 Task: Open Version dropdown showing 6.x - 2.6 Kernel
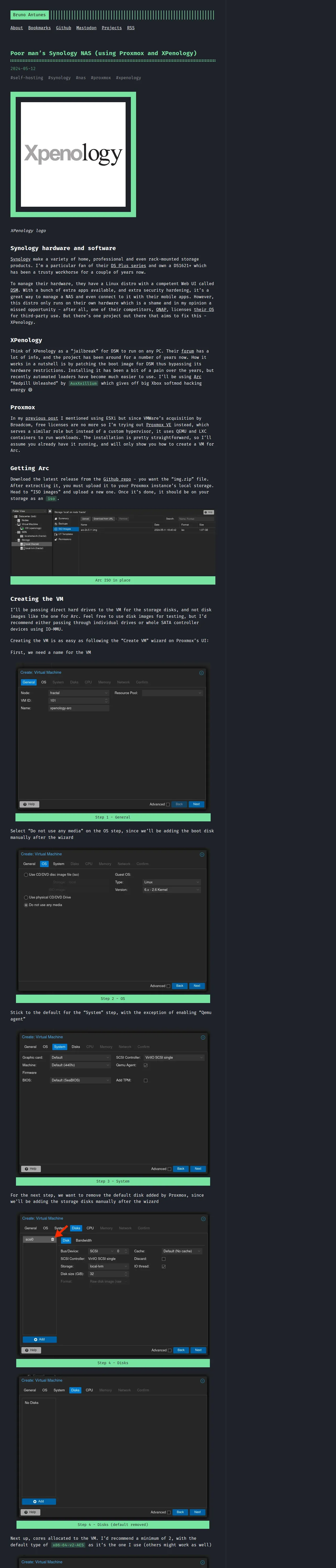click(171, 890)
